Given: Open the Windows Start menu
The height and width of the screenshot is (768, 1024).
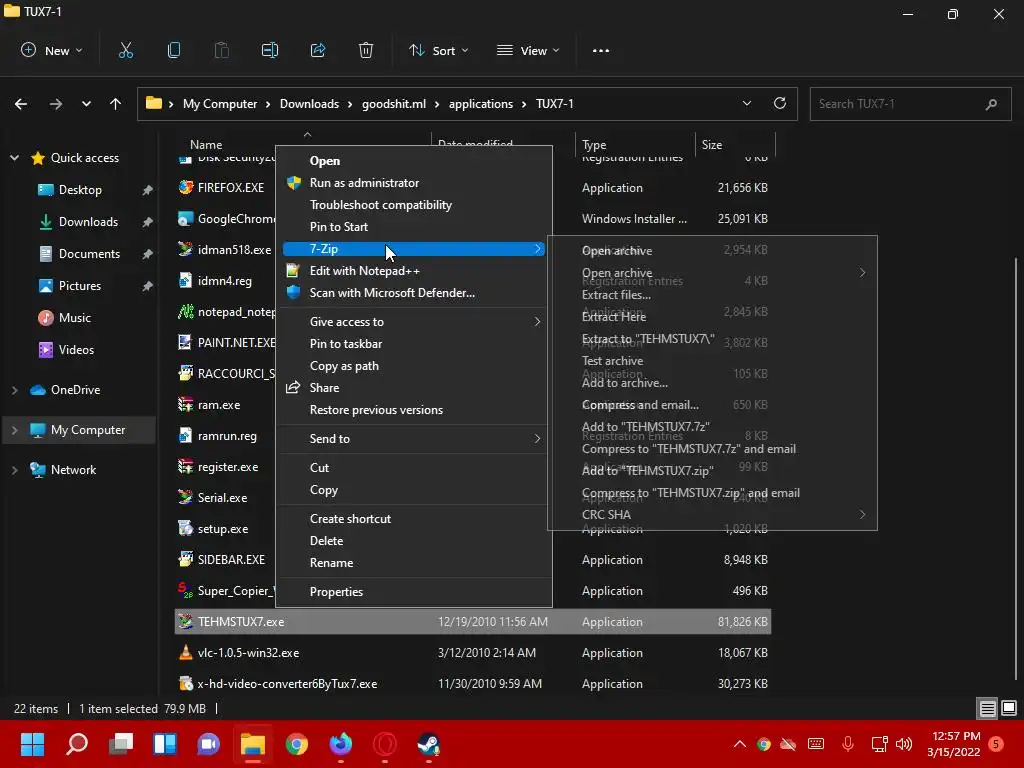Looking at the screenshot, I should (33, 744).
